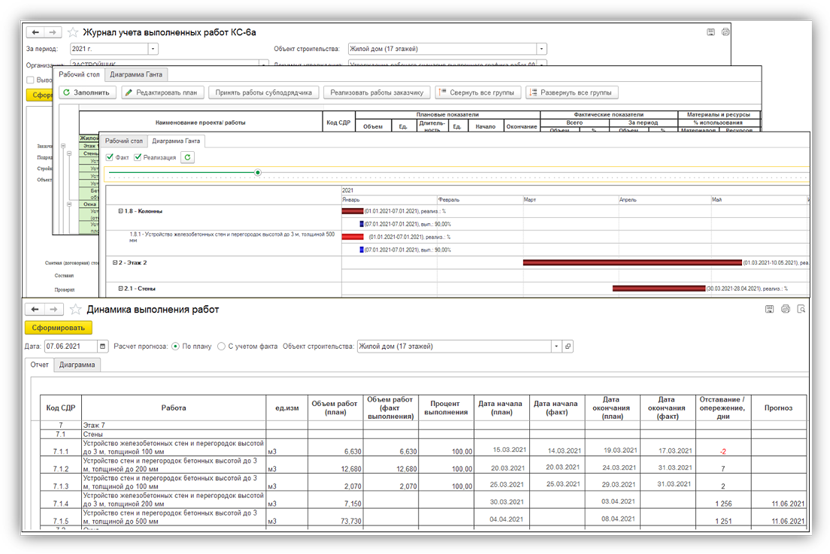Star Журнал учета выполненных работ as favorite

(x=73, y=32)
